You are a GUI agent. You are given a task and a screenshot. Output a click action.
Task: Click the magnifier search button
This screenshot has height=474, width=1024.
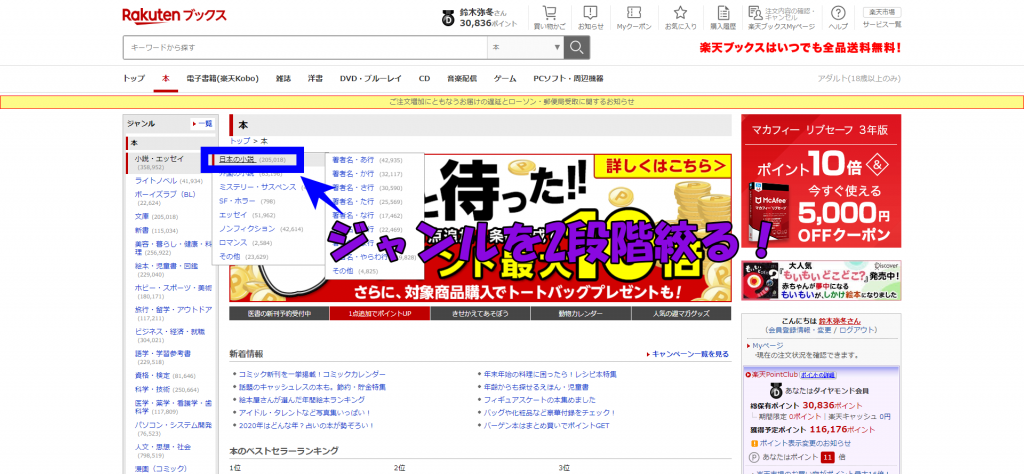[577, 48]
